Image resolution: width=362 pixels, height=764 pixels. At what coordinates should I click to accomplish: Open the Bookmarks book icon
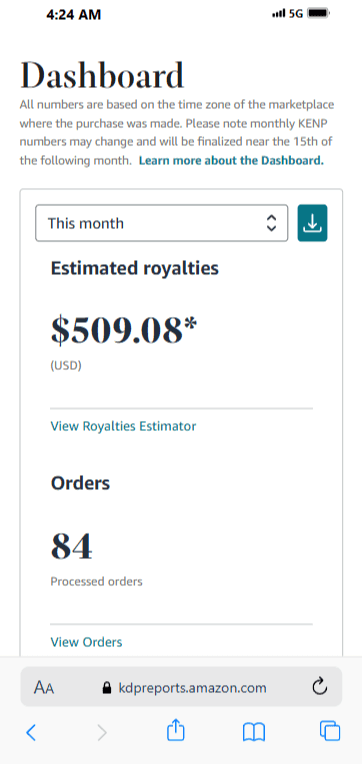point(254,732)
